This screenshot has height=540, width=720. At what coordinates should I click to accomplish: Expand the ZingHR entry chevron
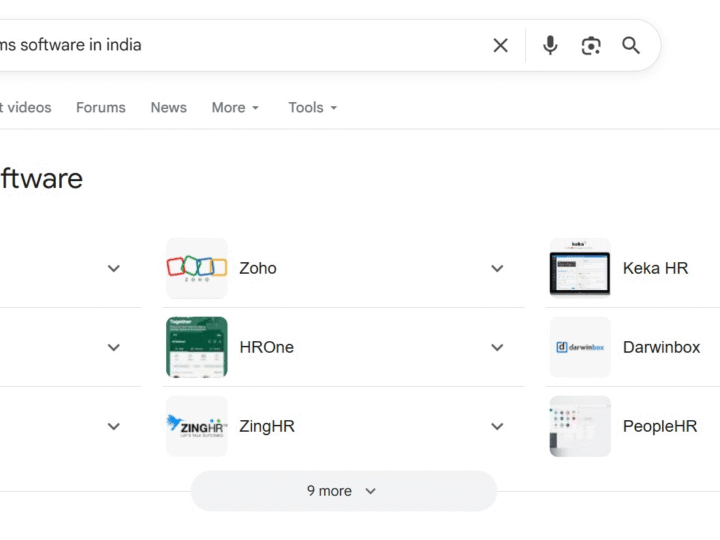[497, 426]
